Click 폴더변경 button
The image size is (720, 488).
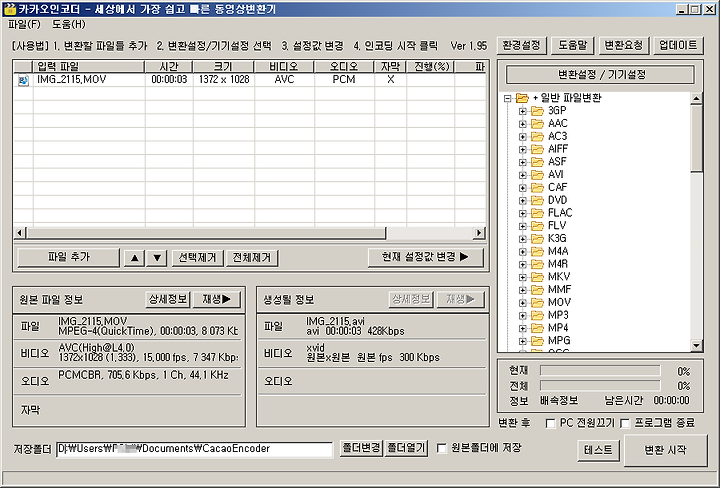click(361, 448)
